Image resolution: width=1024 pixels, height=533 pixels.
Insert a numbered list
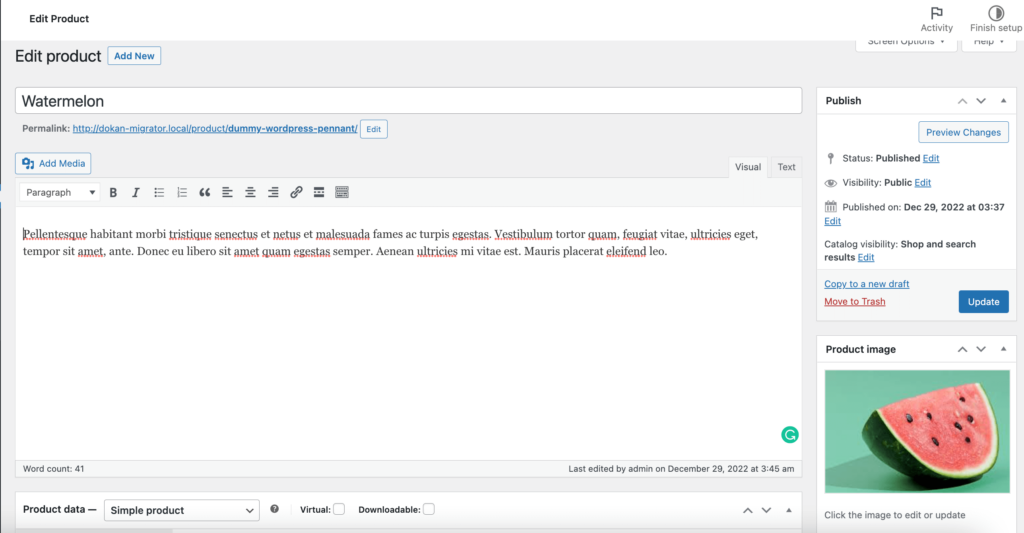click(x=182, y=193)
